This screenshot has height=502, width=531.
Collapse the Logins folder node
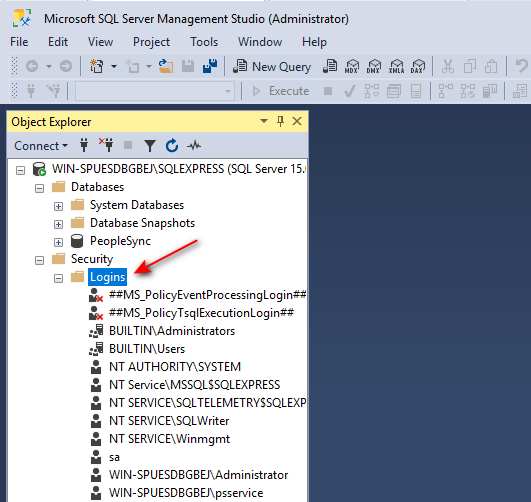[x=58, y=278]
